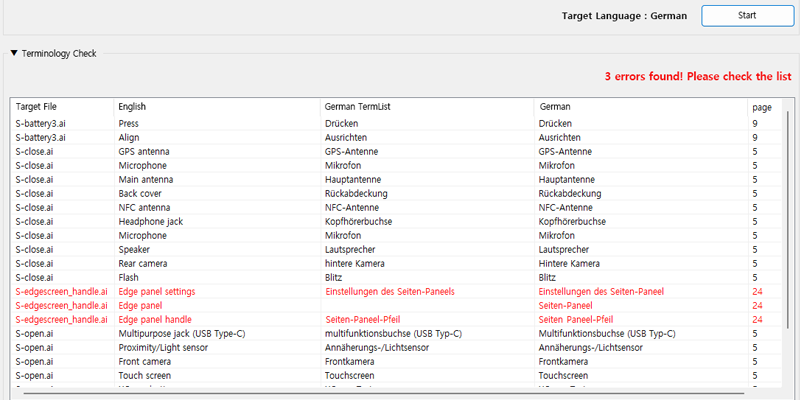Select the 'Align' row

tap(129, 138)
